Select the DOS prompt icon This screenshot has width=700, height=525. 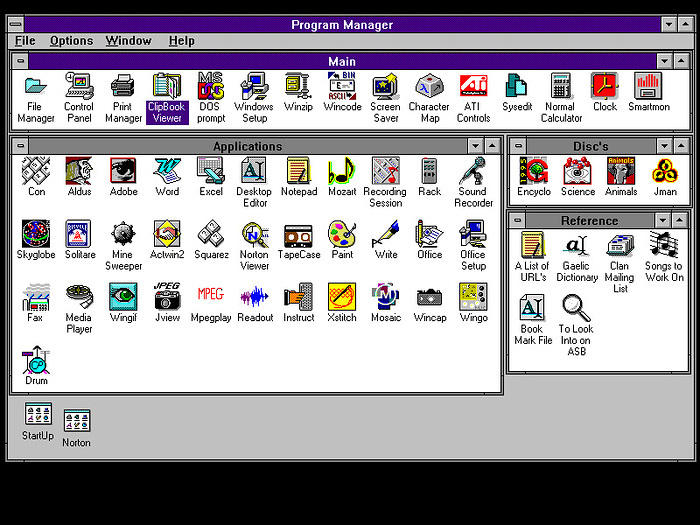tap(210, 86)
